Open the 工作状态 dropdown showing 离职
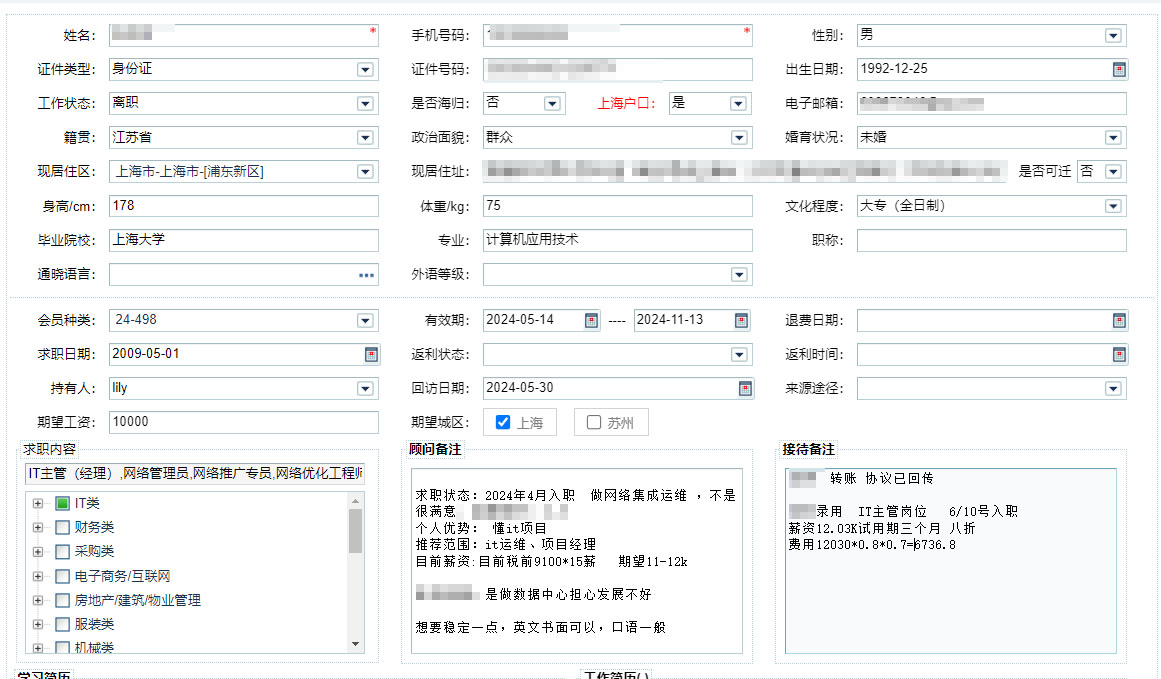1161x679 pixels. (365, 104)
